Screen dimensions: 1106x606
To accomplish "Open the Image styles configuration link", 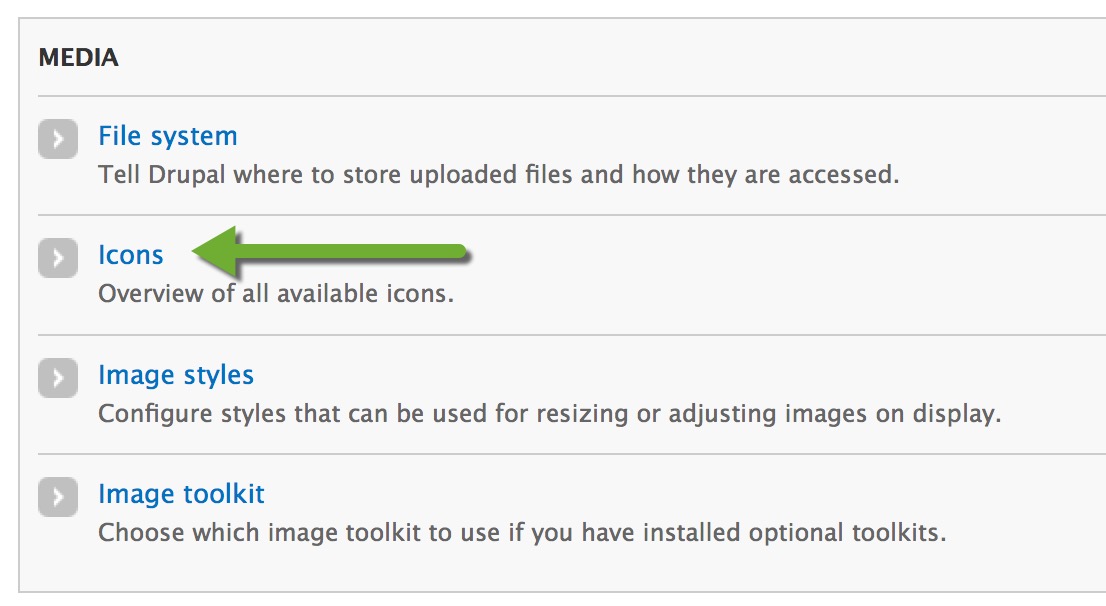I will pyautogui.click(x=175, y=374).
